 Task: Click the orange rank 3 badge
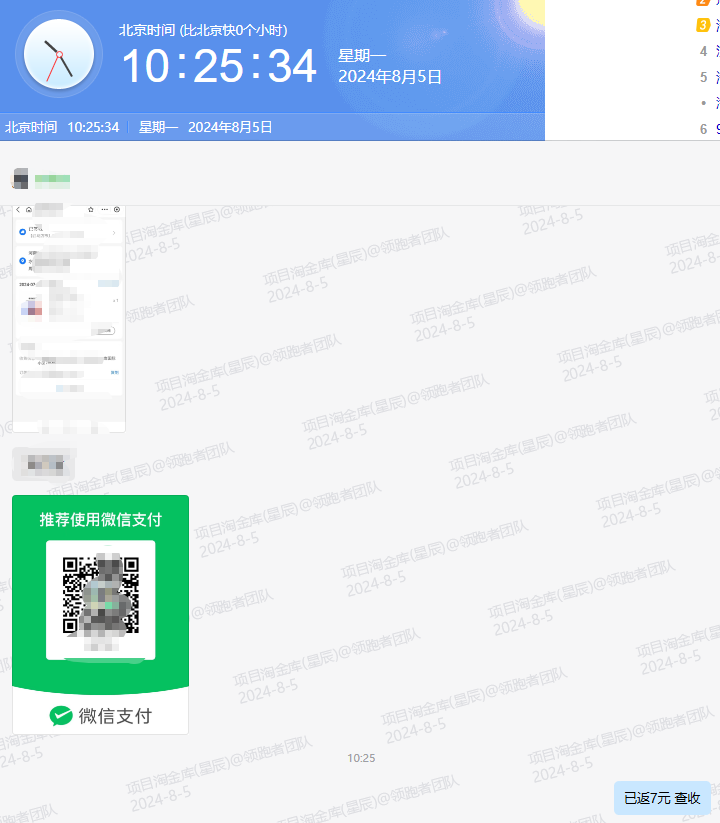point(703,25)
